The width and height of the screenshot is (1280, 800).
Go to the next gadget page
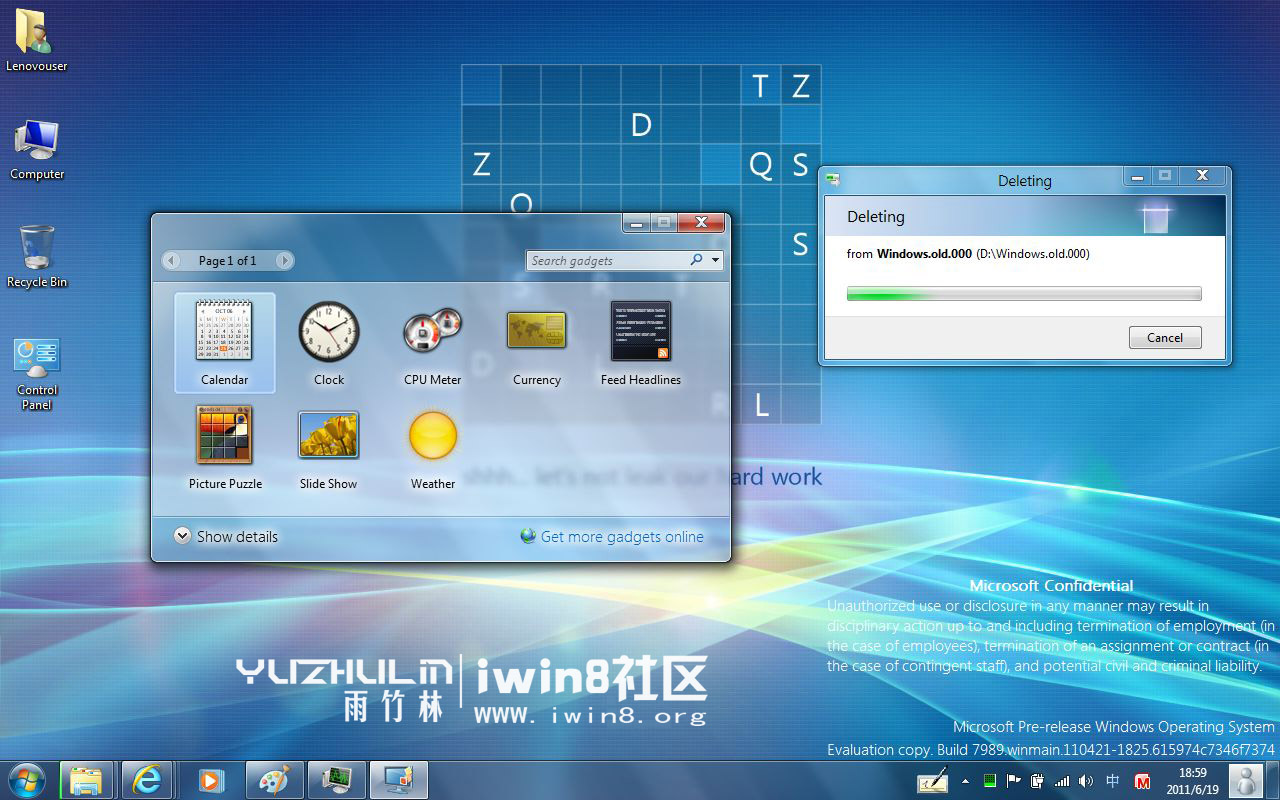click(284, 260)
